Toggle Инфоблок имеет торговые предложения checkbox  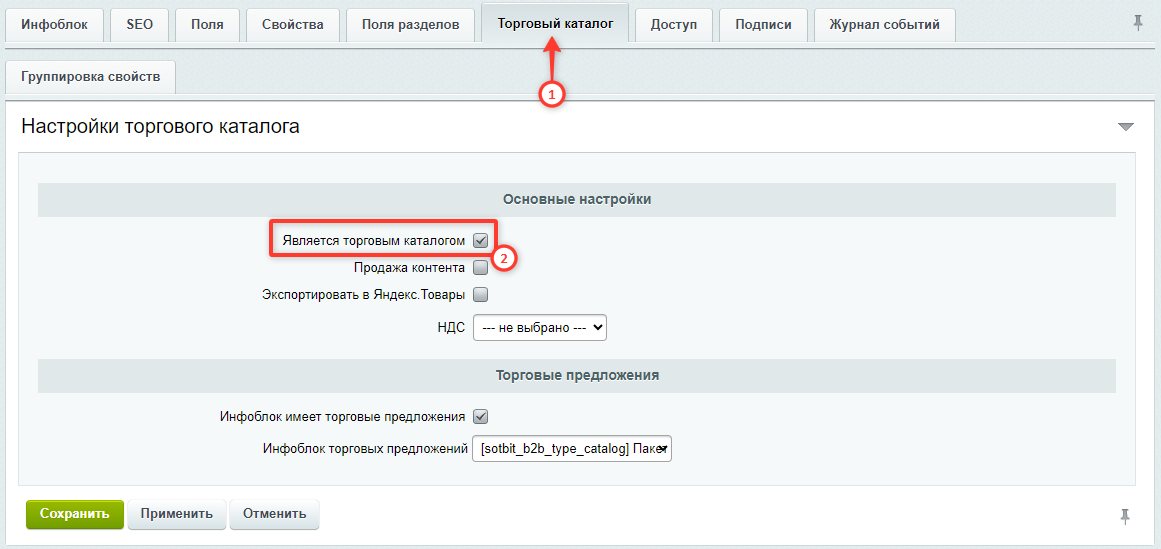point(481,416)
